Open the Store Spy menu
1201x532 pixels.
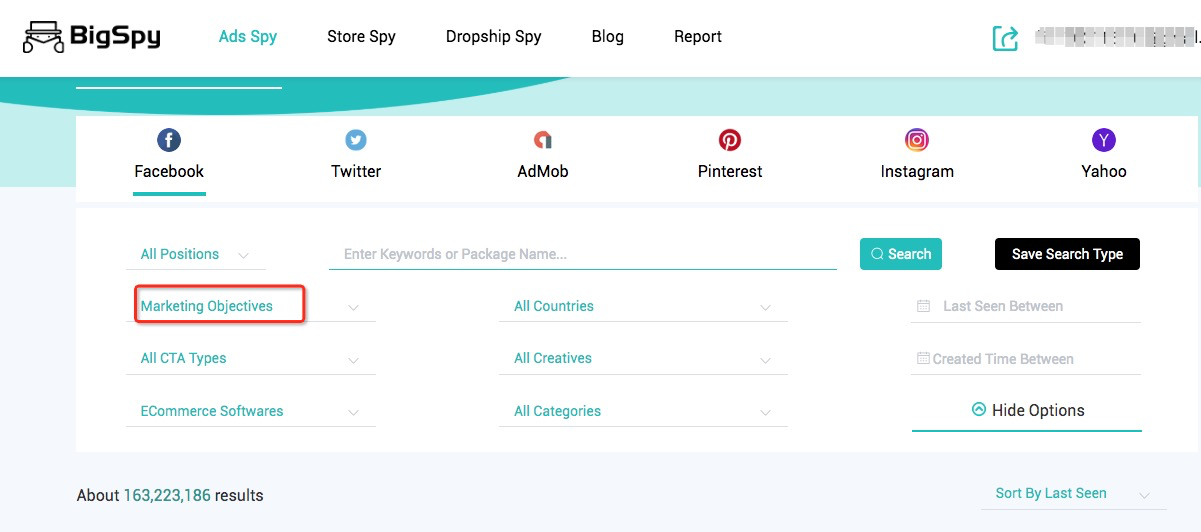(x=361, y=37)
